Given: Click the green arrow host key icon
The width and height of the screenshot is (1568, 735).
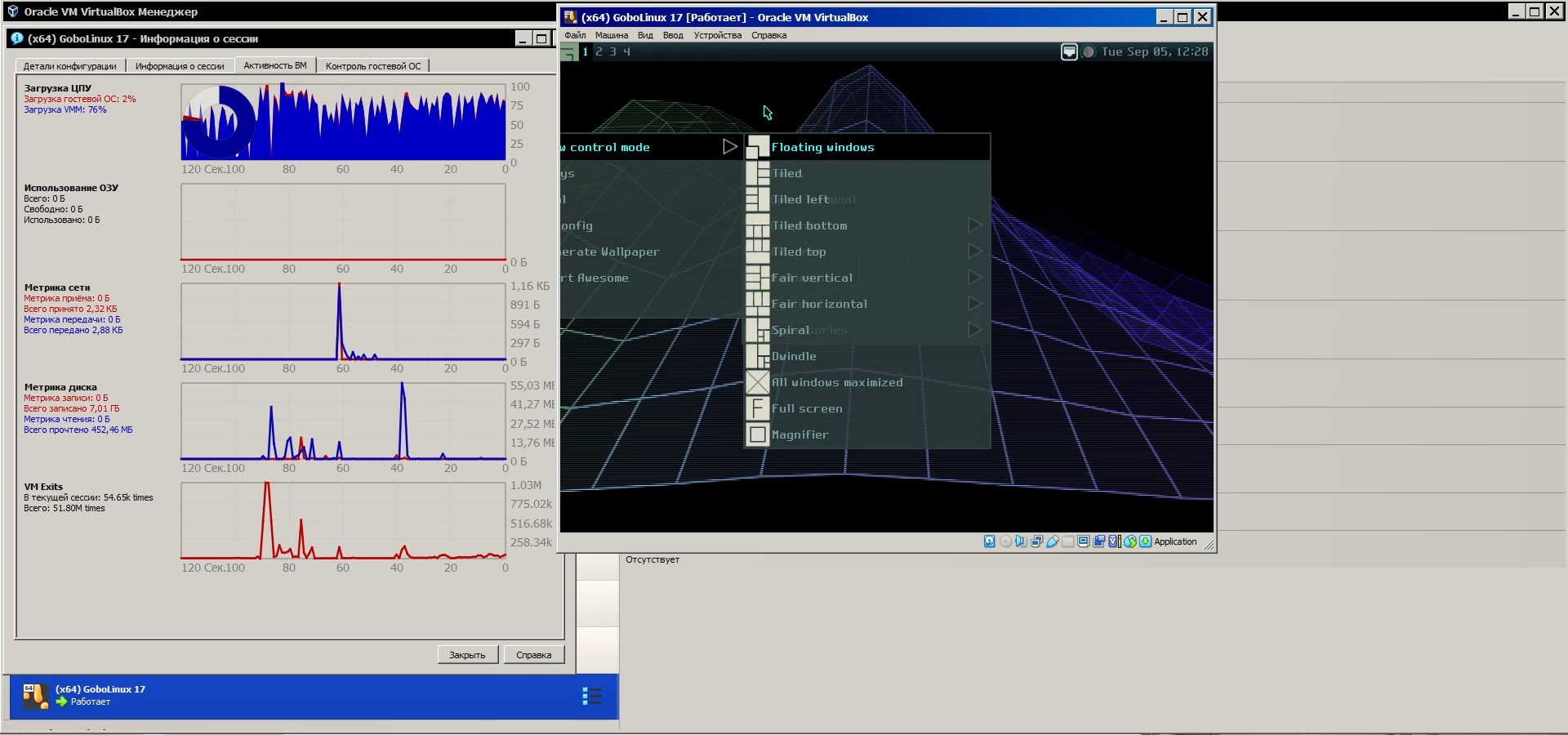Looking at the screenshot, I should pyautogui.click(x=1145, y=541).
